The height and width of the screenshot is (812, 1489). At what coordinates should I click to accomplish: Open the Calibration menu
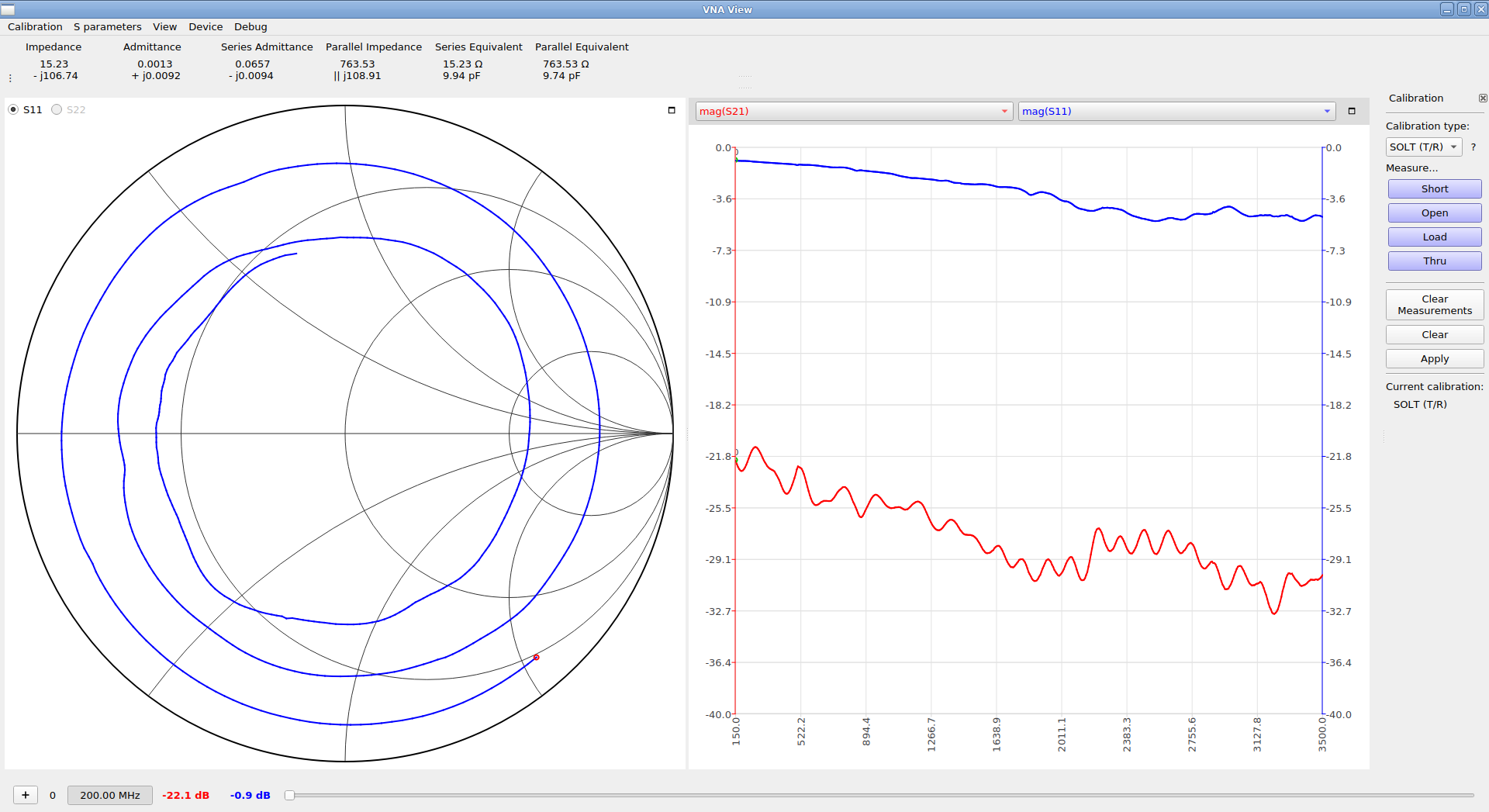click(35, 26)
